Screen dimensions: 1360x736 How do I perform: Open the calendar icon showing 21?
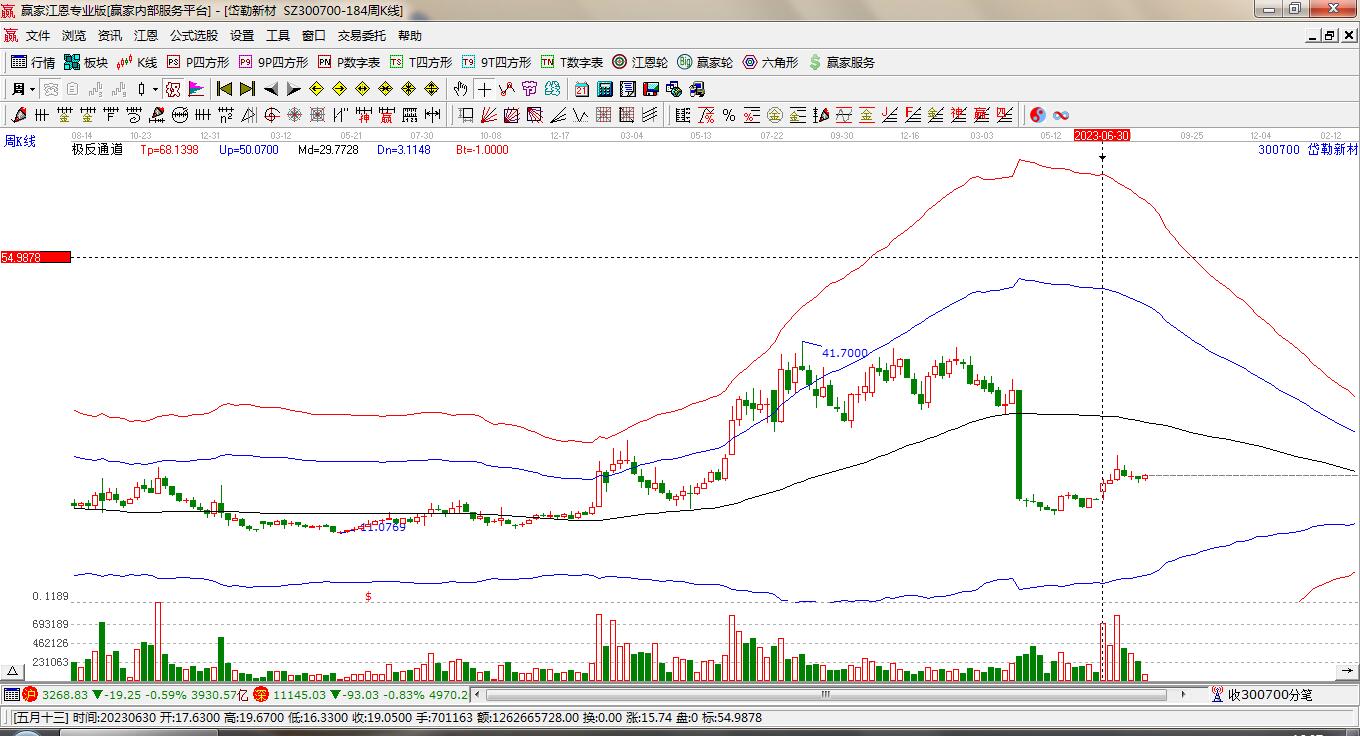[x=581, y=89]
